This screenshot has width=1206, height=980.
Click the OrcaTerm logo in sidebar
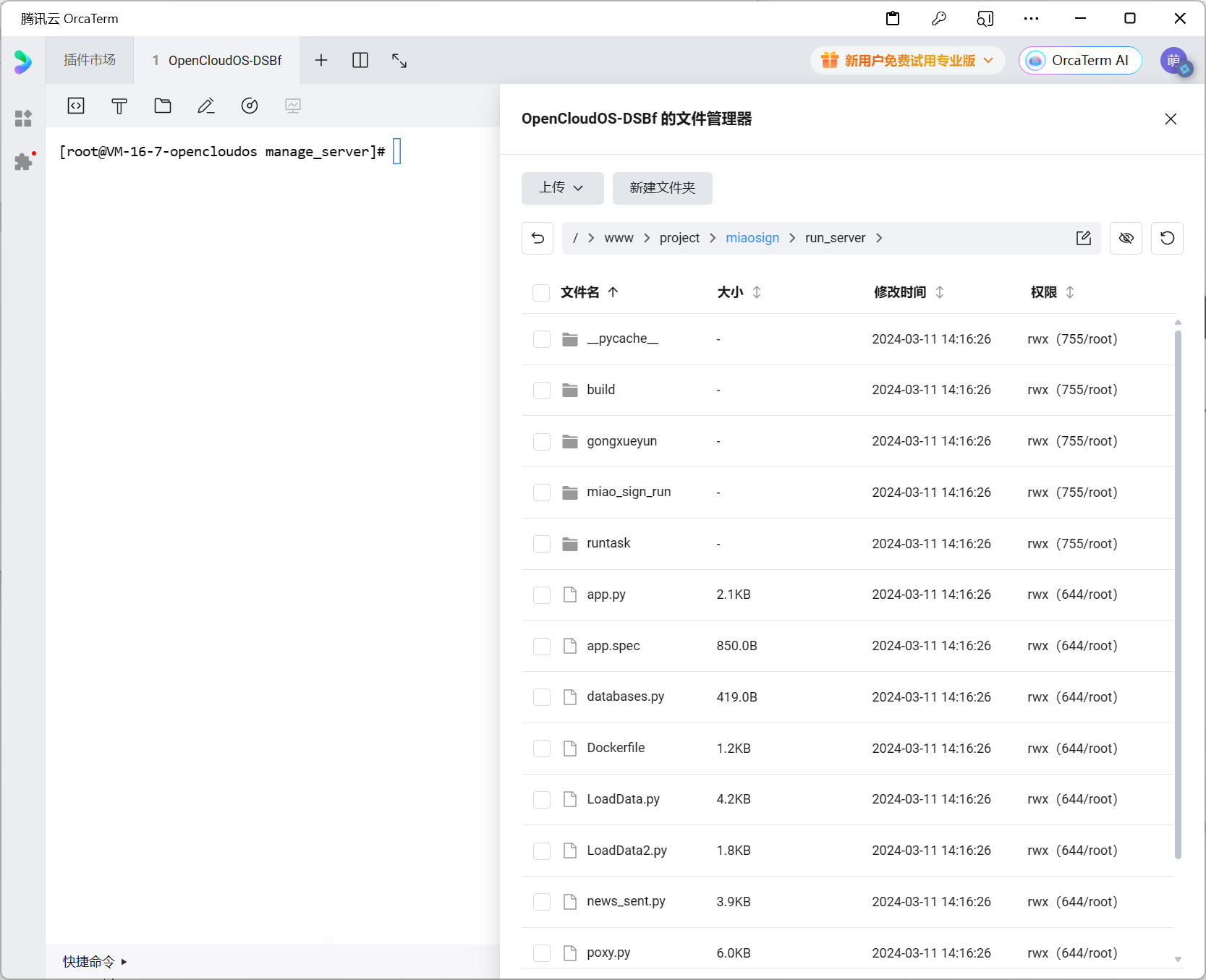pos(23,61)
